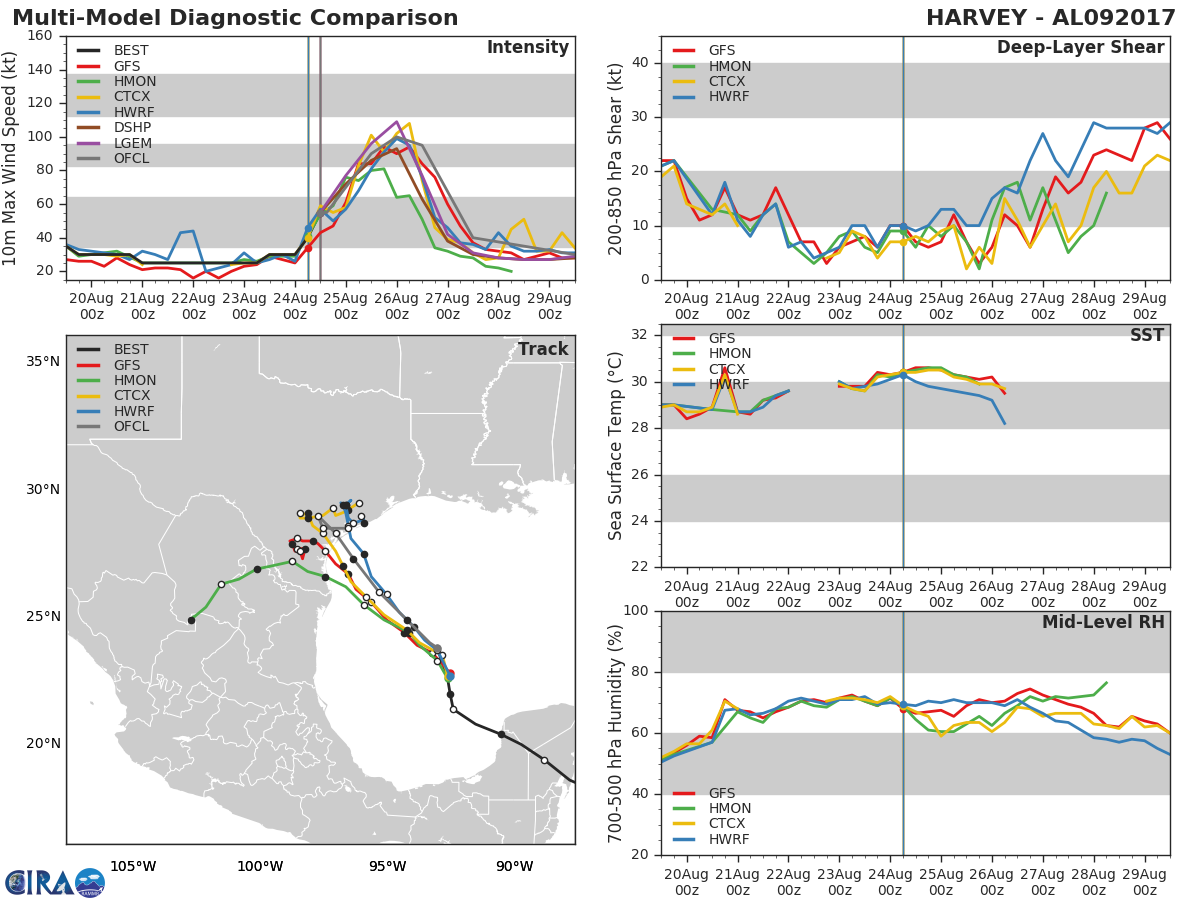Click the Intensity panel title

528,48
